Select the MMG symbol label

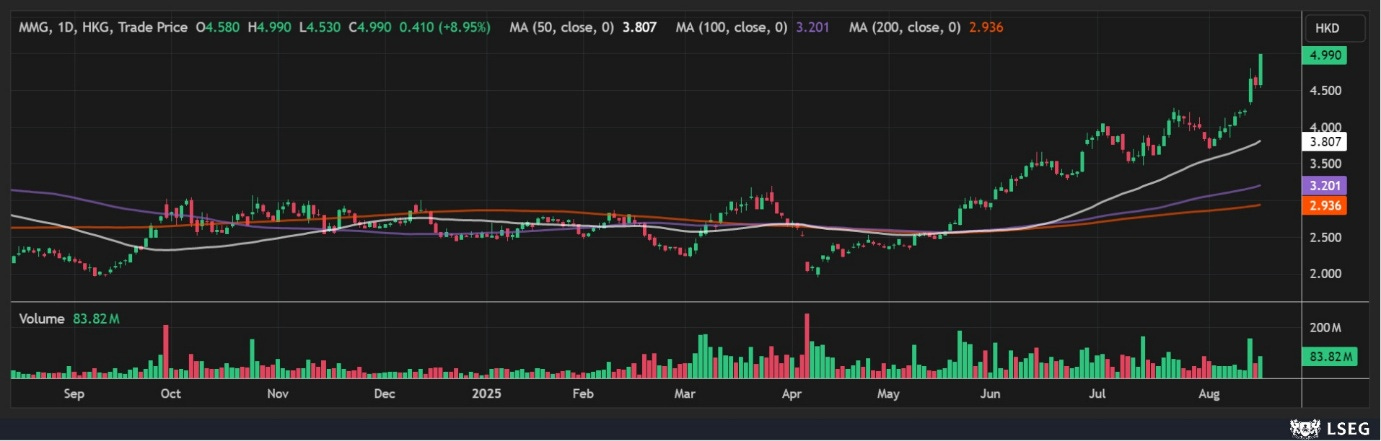pos(33,27)
